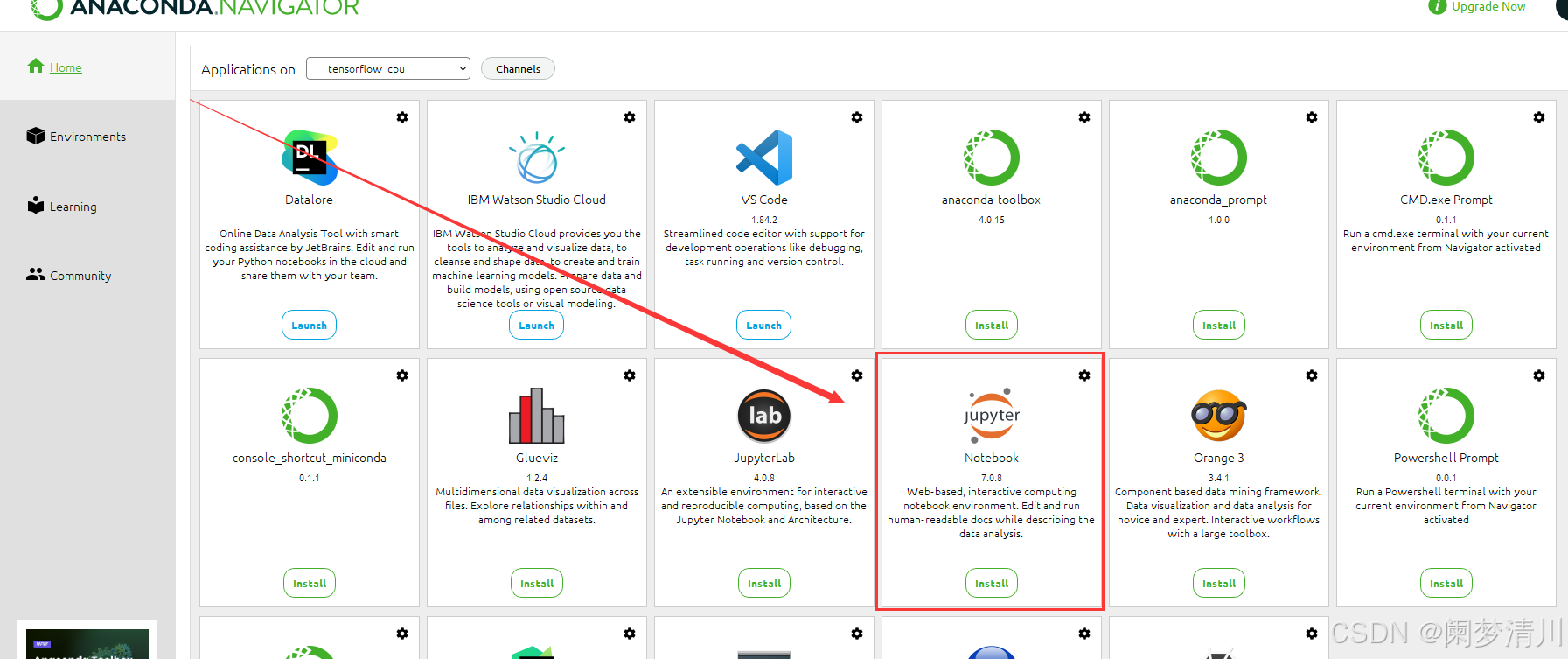The height and width of the screenshot is (659, 1568).
Task: Expand the tensorflow_cpu environment dropdown
Action: click(x=463, y=68)
